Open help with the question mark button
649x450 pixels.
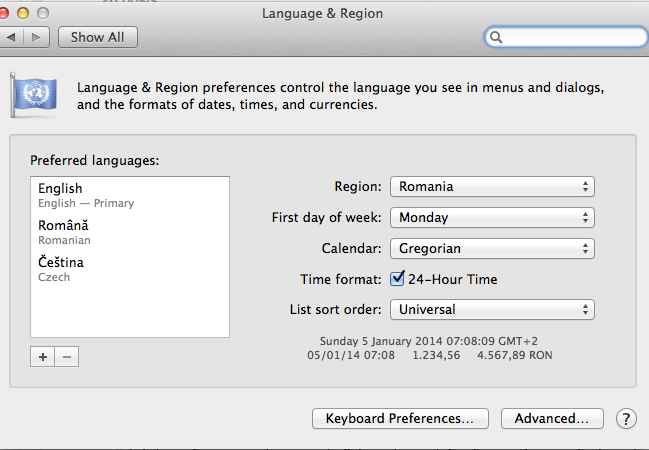point(626,419)
